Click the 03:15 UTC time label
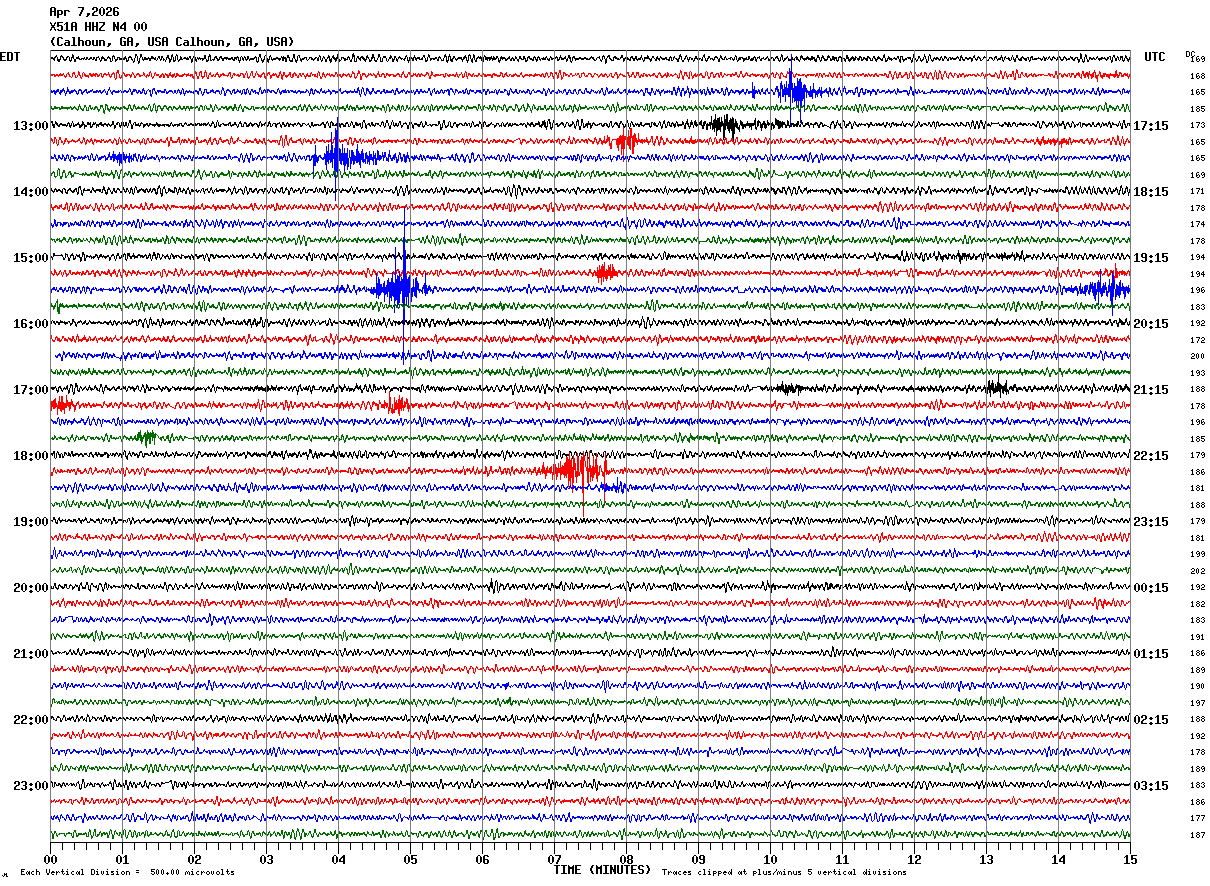 [1151, 786]
